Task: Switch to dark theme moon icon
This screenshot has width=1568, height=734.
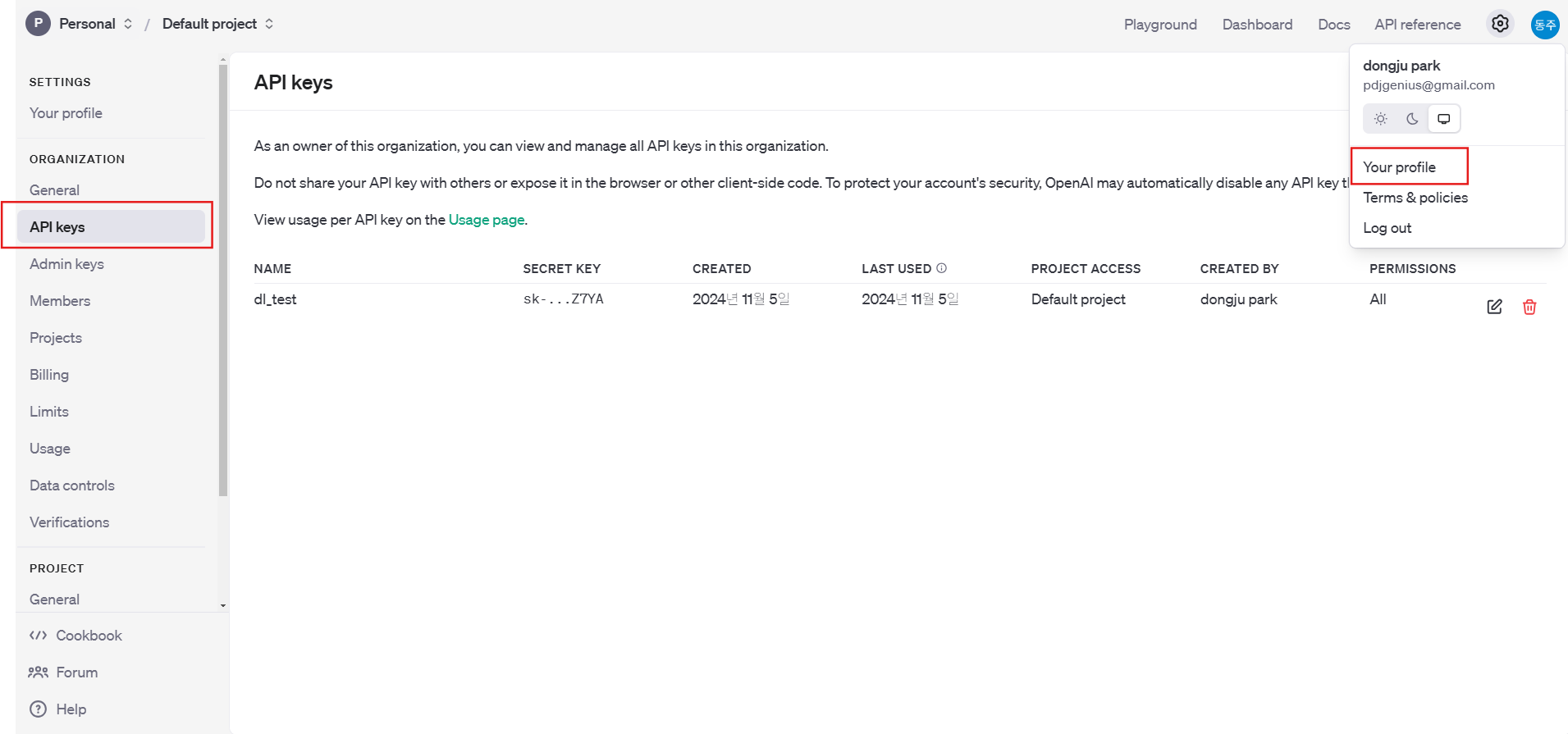Action: click(x=1412, y=119)
